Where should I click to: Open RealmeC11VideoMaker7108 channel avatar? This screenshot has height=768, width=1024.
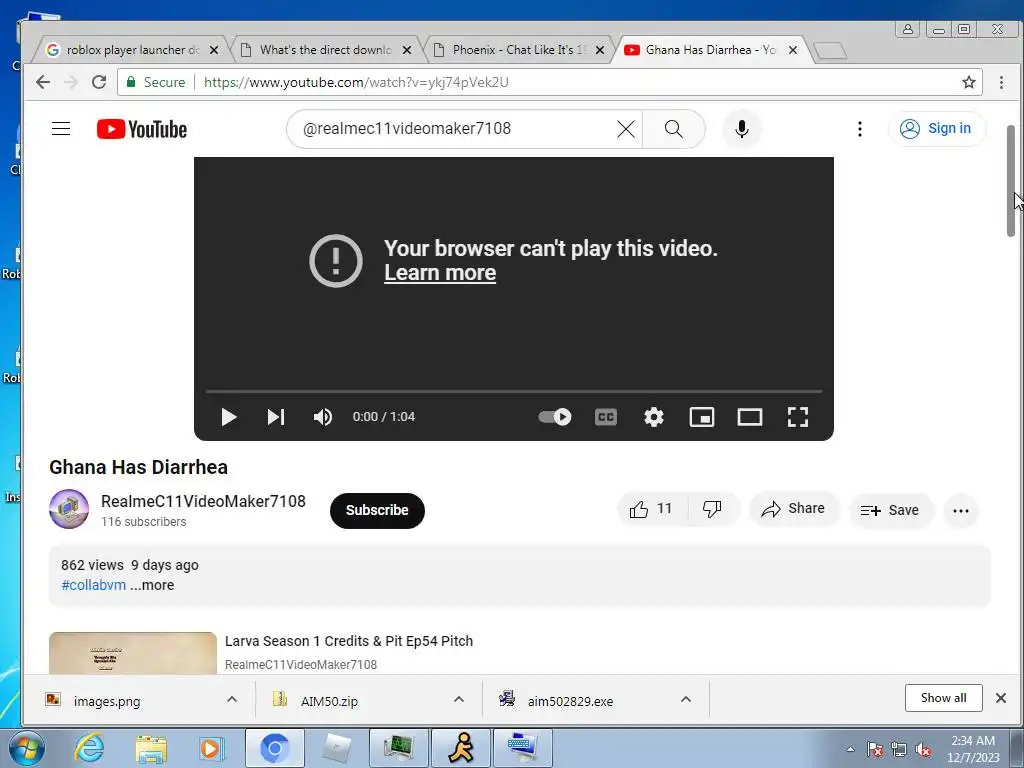pyautogui.click(x=69, y=509)
